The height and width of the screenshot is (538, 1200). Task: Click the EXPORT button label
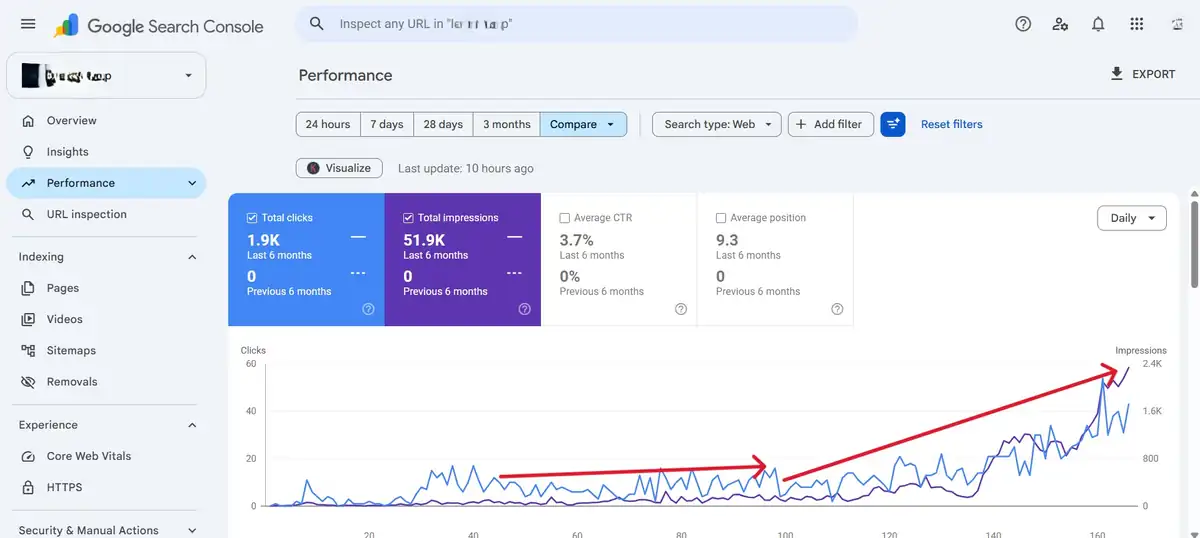[1154, 74]
